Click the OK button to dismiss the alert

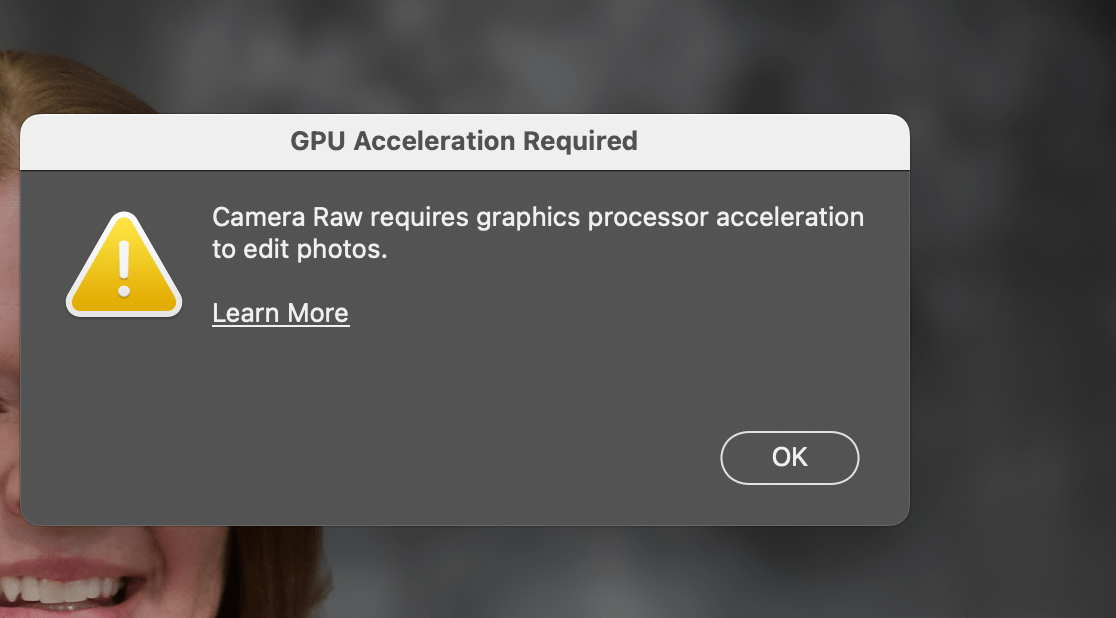click(x=789, y=457)
